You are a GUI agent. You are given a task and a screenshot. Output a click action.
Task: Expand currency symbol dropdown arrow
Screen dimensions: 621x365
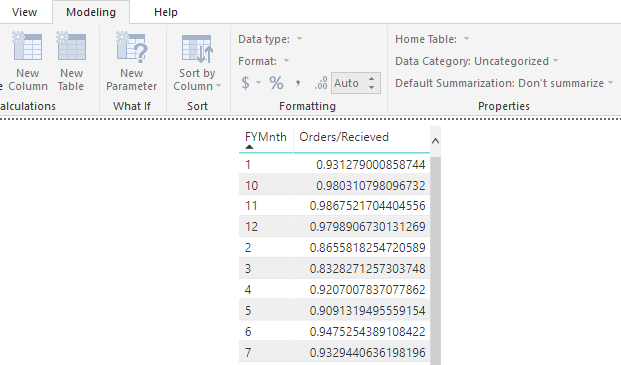[259, 83]
